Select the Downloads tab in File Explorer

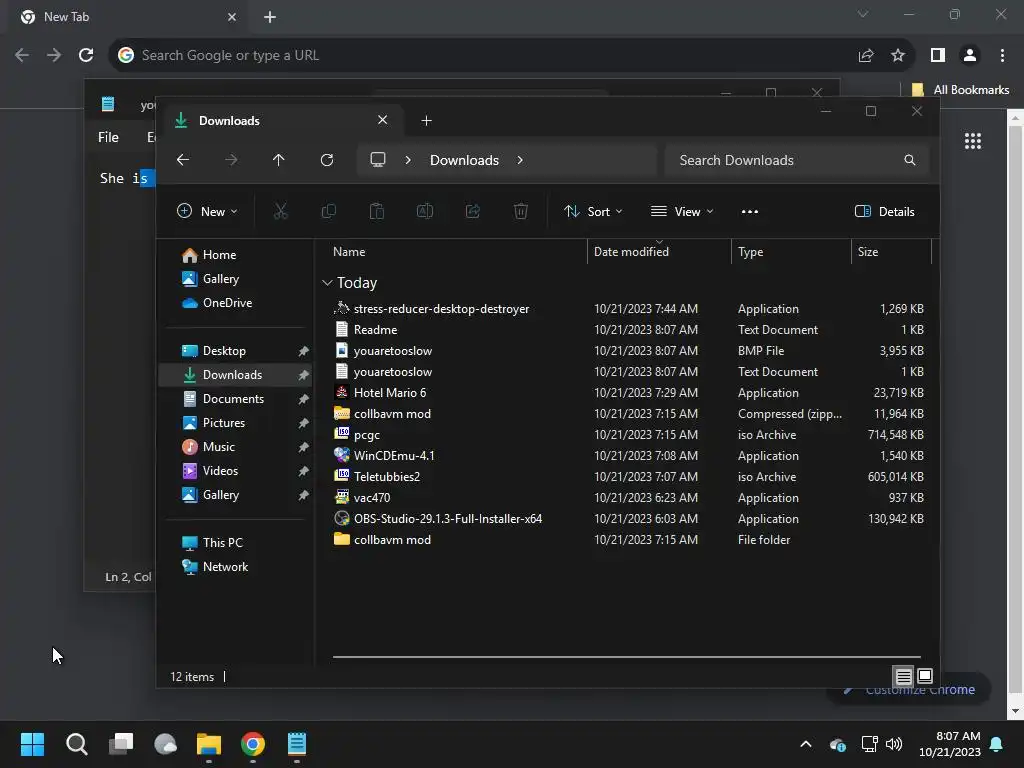coord(281,120)
